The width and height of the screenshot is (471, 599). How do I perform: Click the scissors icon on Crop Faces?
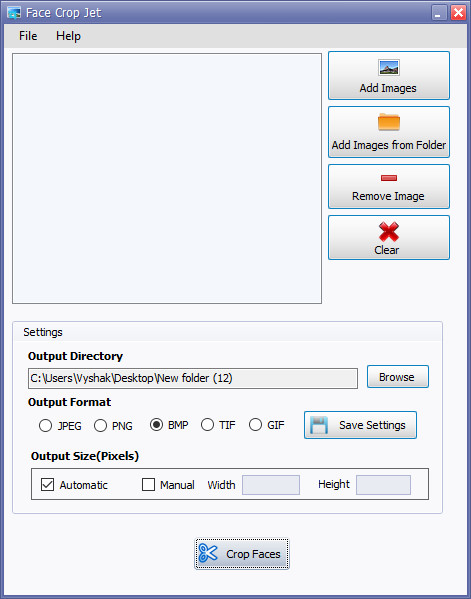(x=208, y=553)
